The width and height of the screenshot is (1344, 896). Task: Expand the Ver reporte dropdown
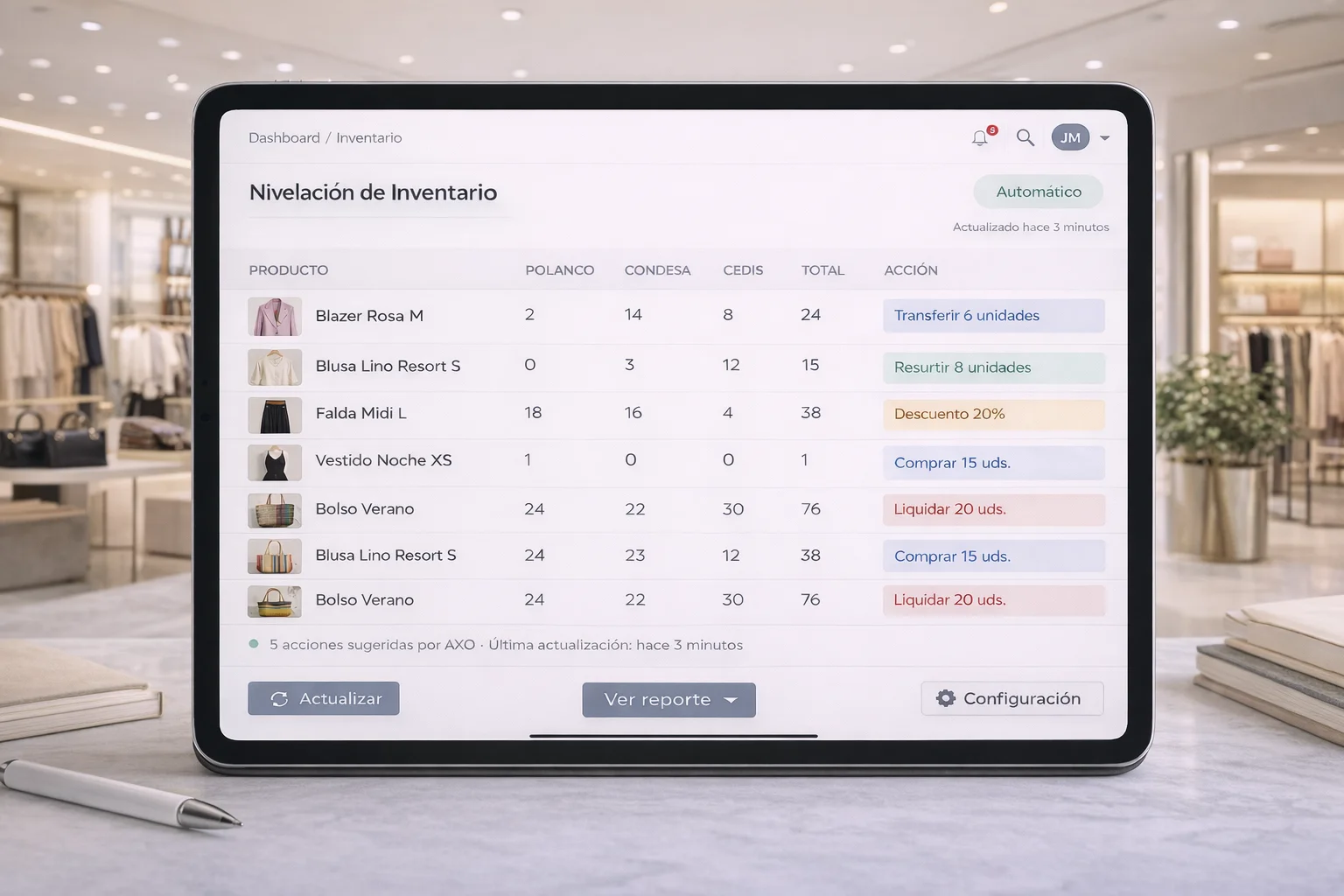click(x=668, y=699)
